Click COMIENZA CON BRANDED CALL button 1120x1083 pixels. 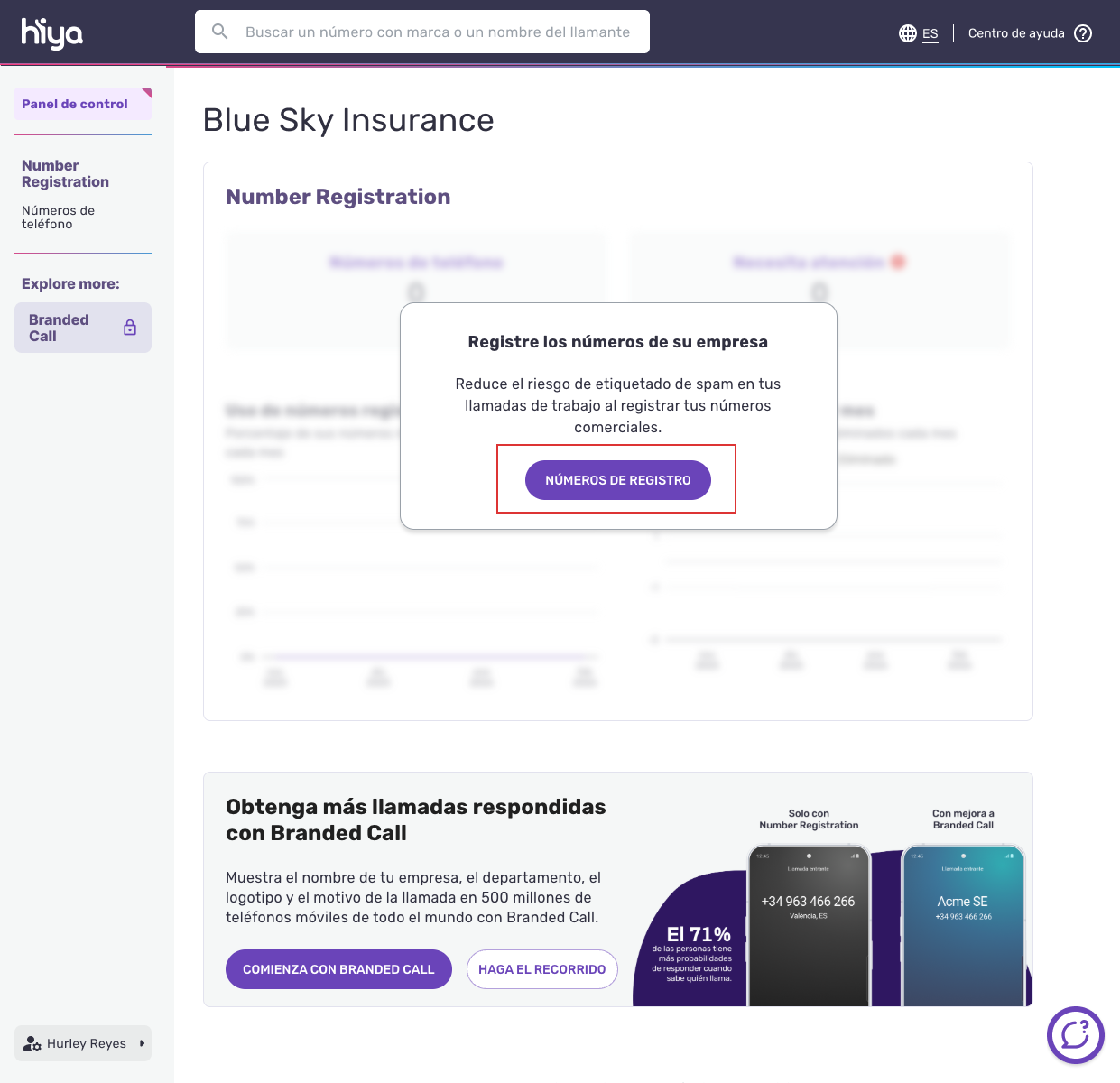click(338, 969)
